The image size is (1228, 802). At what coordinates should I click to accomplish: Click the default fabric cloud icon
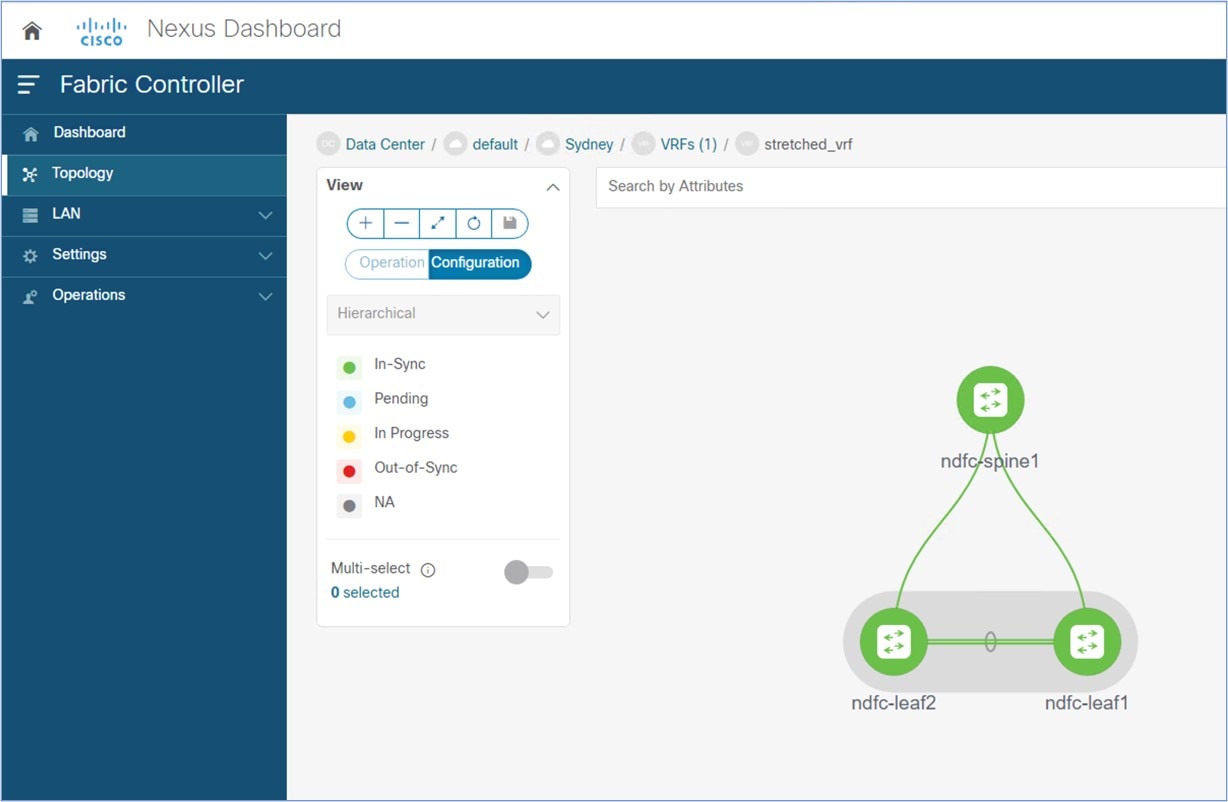click(x=455, y=144)
